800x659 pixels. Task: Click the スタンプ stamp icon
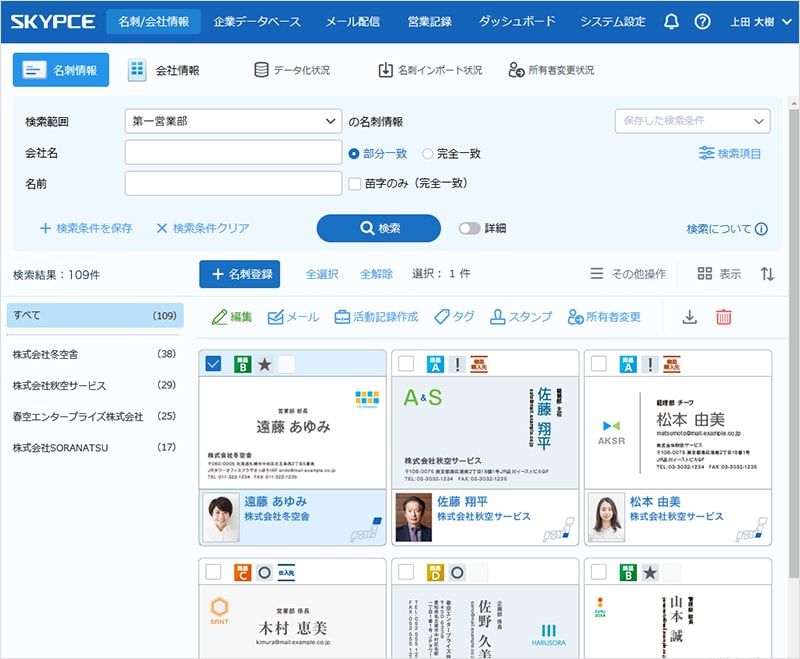point(497,317)
